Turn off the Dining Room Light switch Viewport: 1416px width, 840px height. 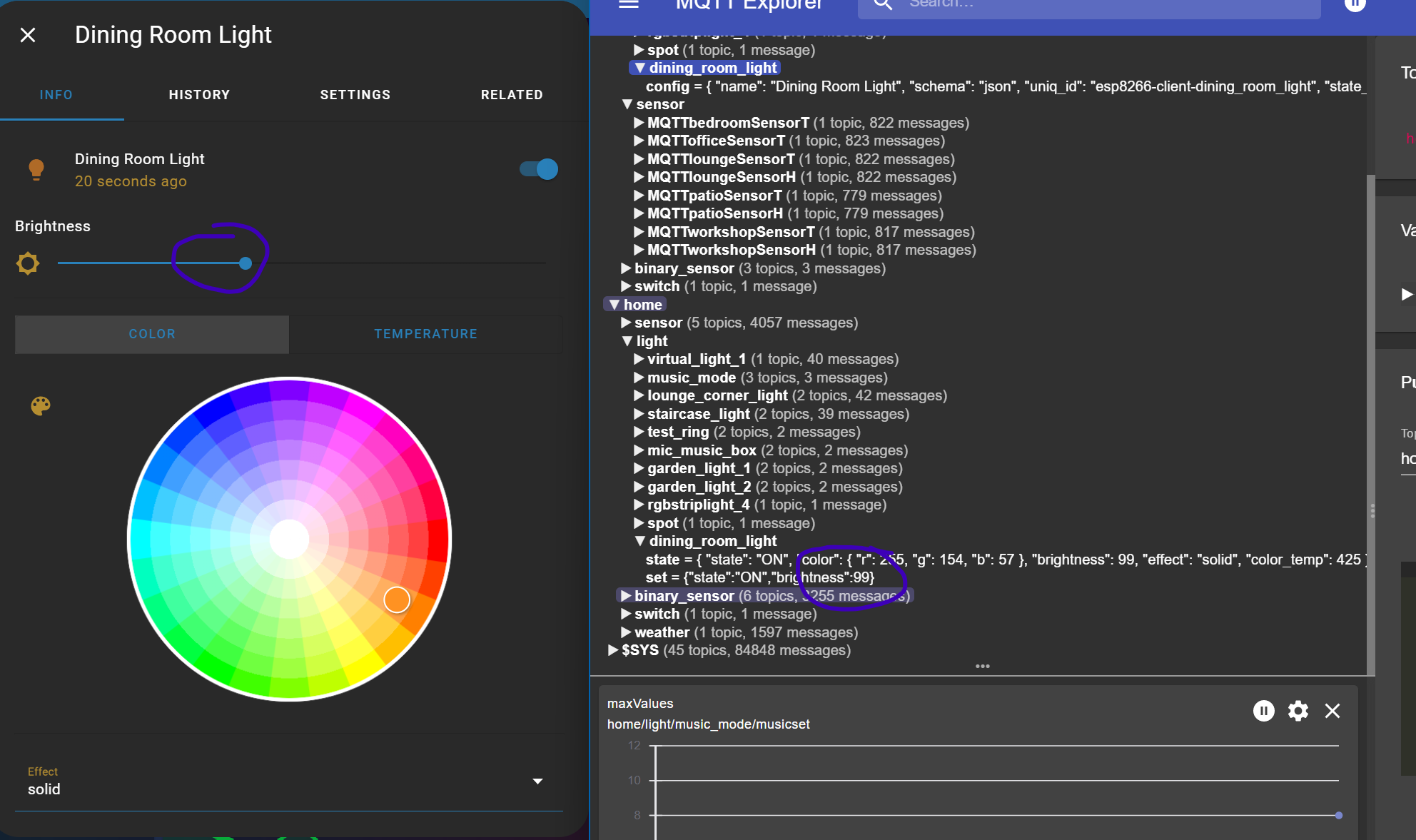539,169
